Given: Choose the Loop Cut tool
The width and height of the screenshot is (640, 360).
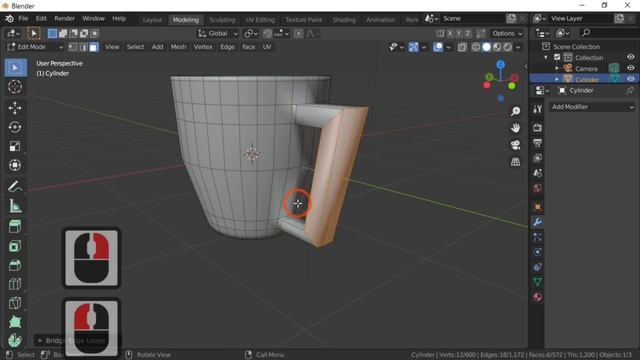Looking at the screenshot, I should (x=15, y=284).
